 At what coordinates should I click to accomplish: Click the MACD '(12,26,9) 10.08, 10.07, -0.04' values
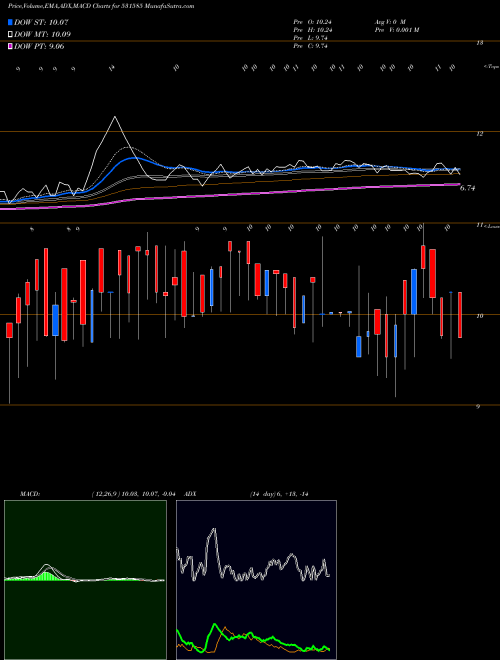click(133, 494)
